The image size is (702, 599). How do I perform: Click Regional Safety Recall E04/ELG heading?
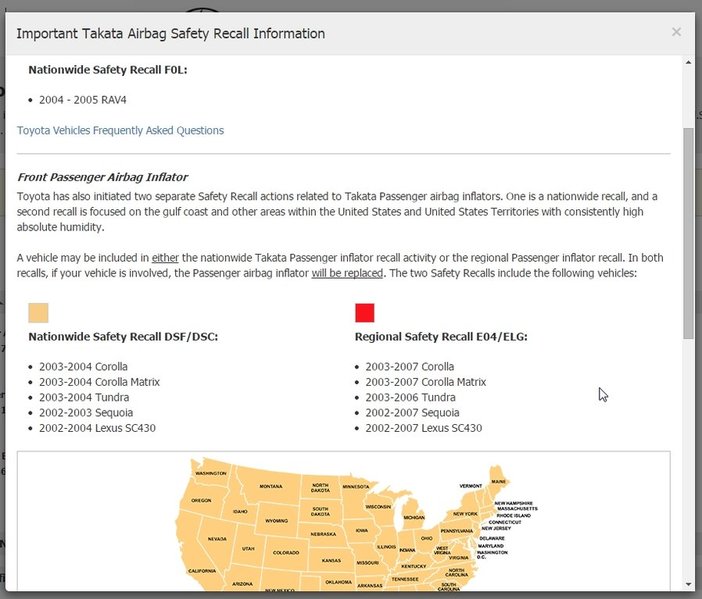[x=441, y=337]
